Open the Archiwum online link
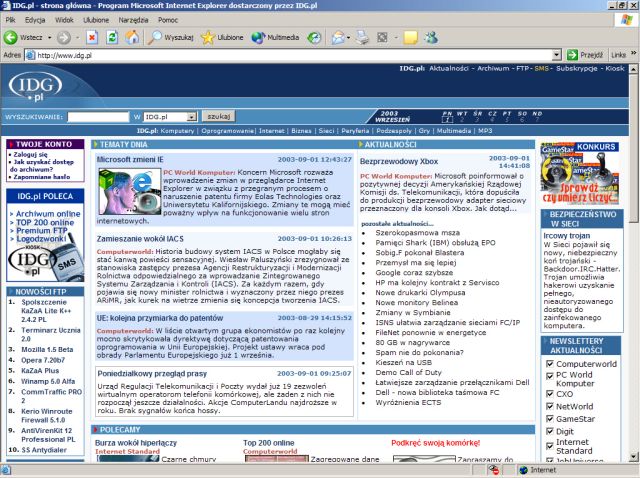 pyautogui.click(x=48, y=213)
